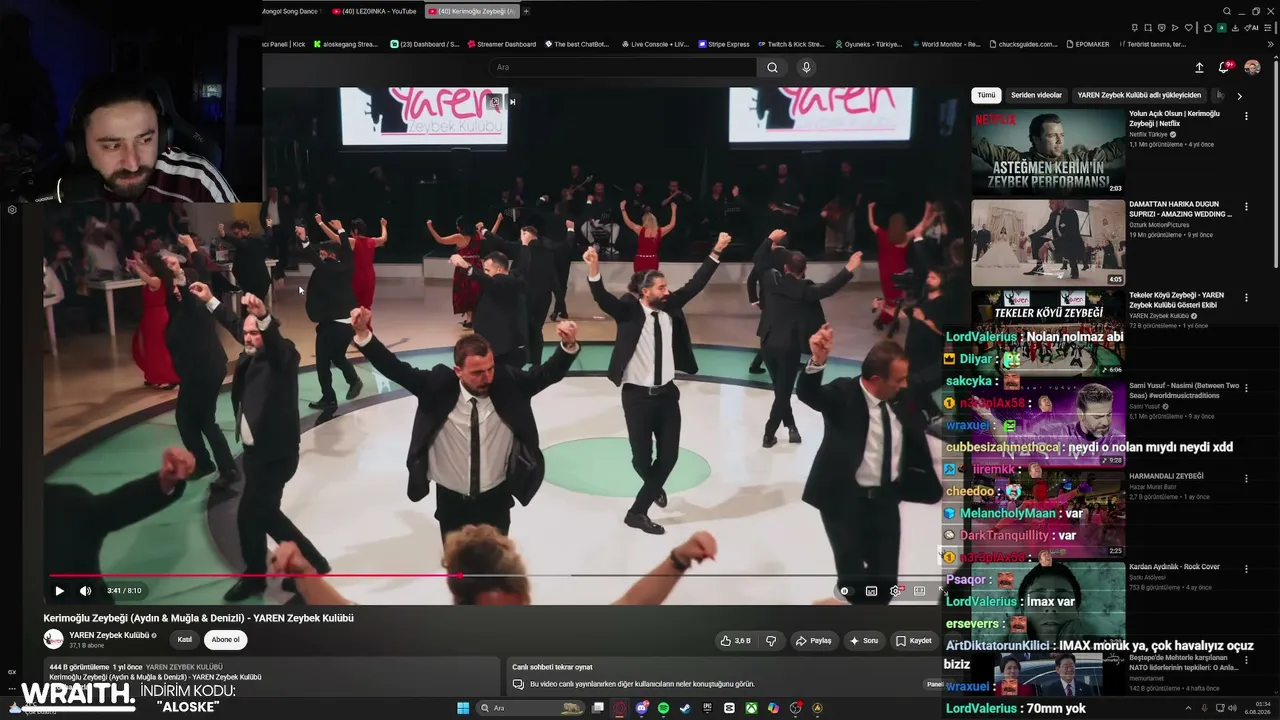Start voice search with the microphone
Viewport: 1280px width, 720px height.
(806, 67)
